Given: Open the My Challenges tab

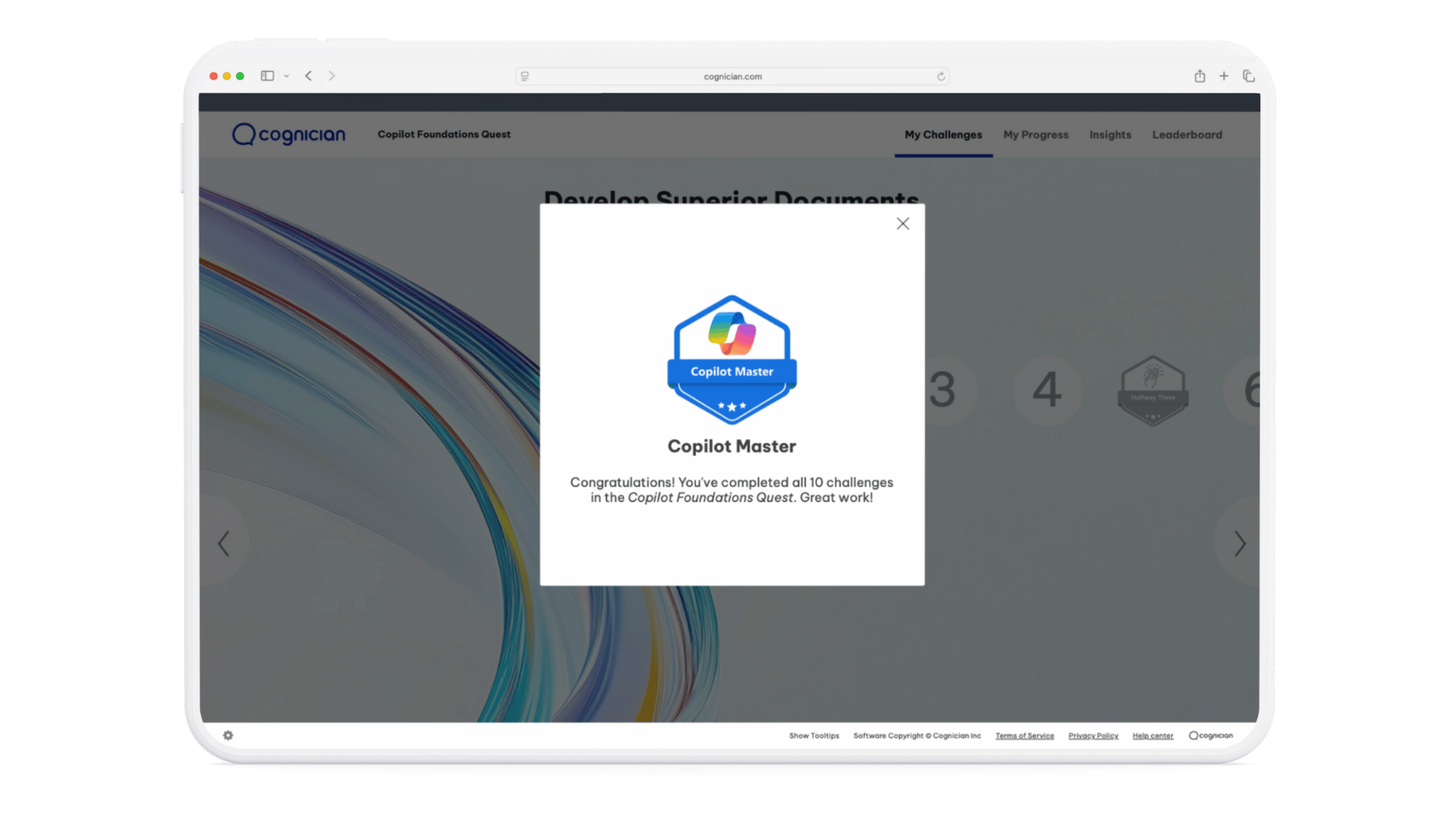Looking at the screenshot, I should (943, 134).
